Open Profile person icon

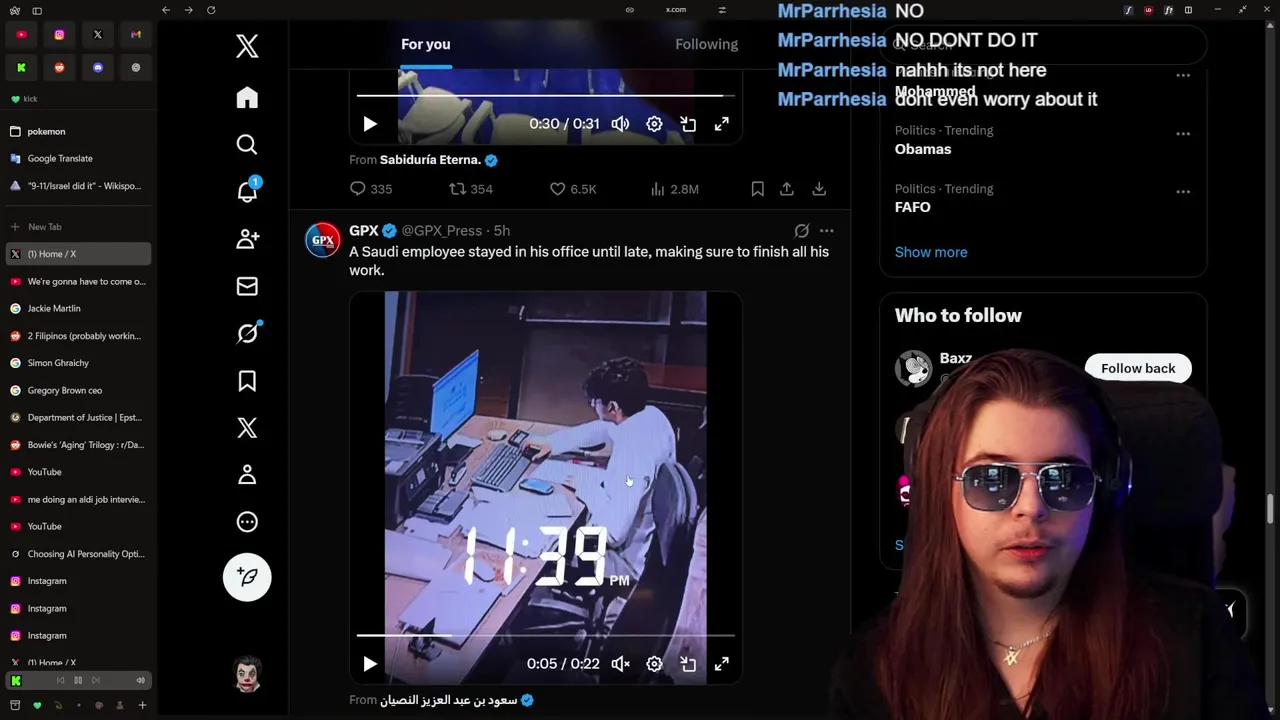[x=247, y=475]
